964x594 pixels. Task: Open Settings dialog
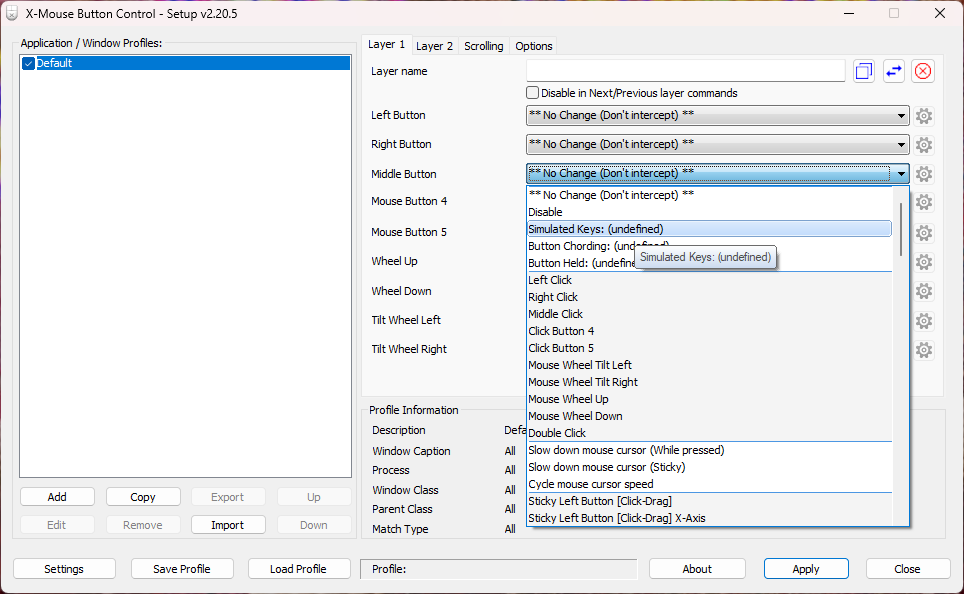pos(64,569)
